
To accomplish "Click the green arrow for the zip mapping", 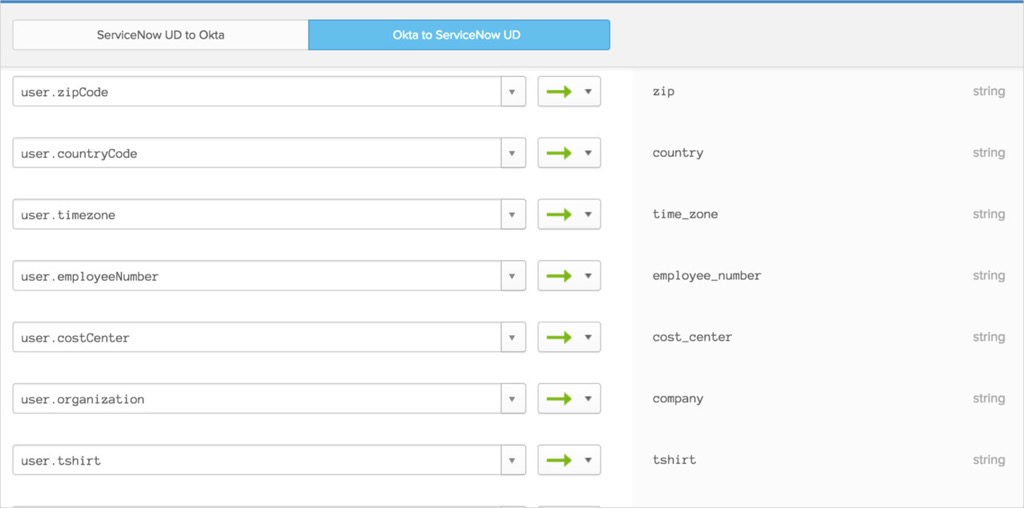I will pos(560,92).
